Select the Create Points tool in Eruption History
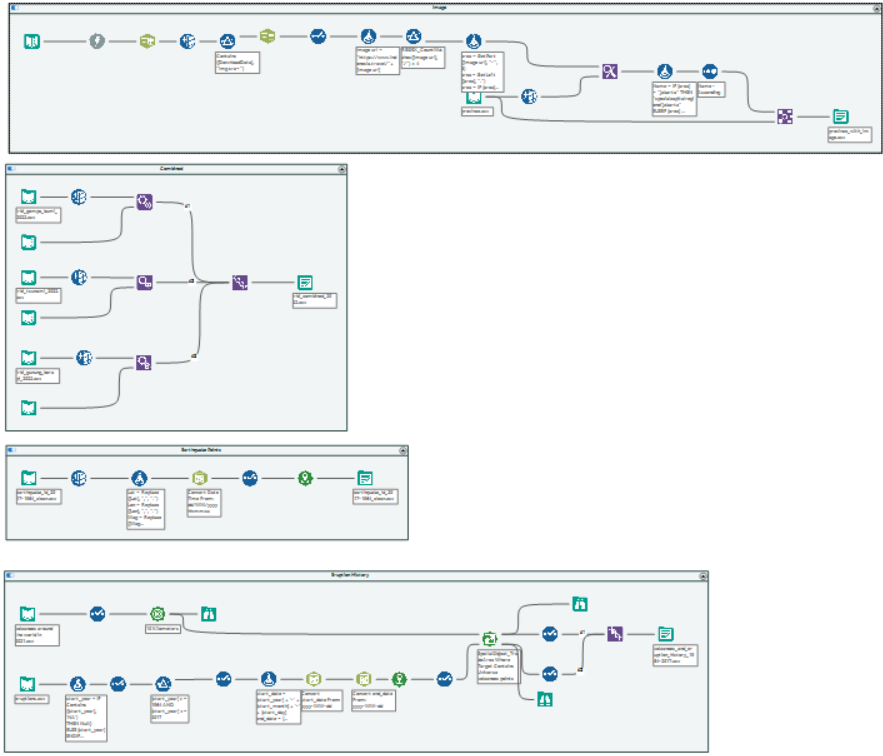Screen dimensions: 883x756 click(x=399, y=679)
